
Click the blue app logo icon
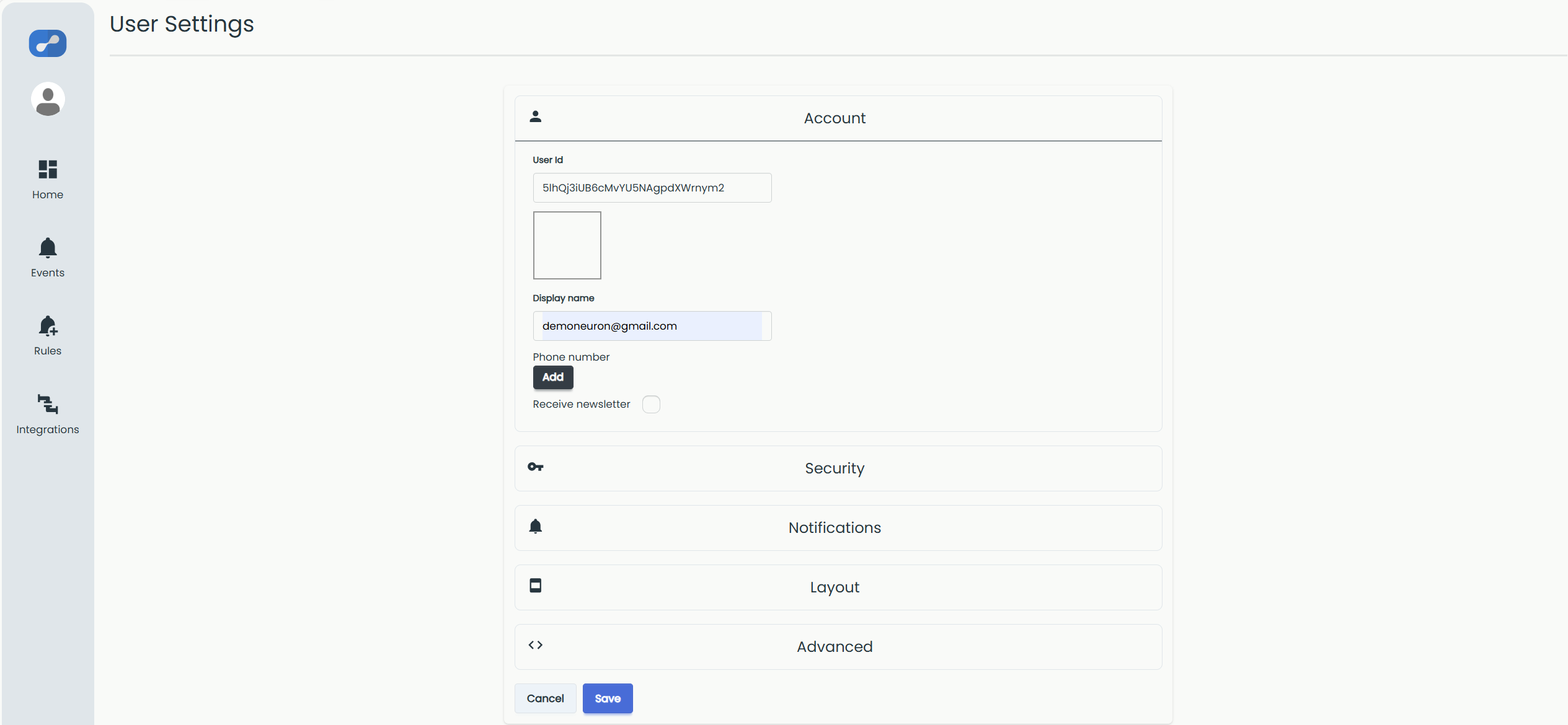pos(48,43)
